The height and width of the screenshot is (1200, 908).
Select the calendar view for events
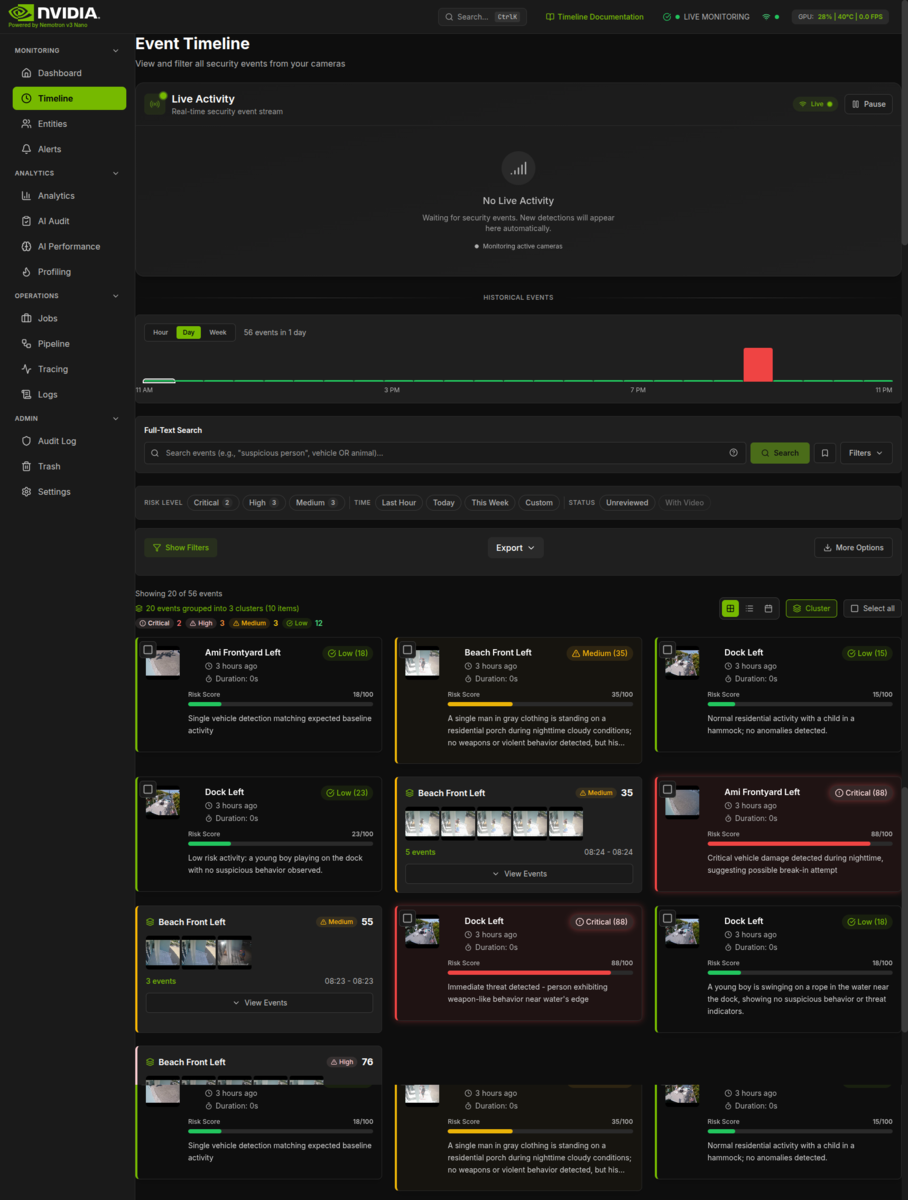[x=768, y=607]
